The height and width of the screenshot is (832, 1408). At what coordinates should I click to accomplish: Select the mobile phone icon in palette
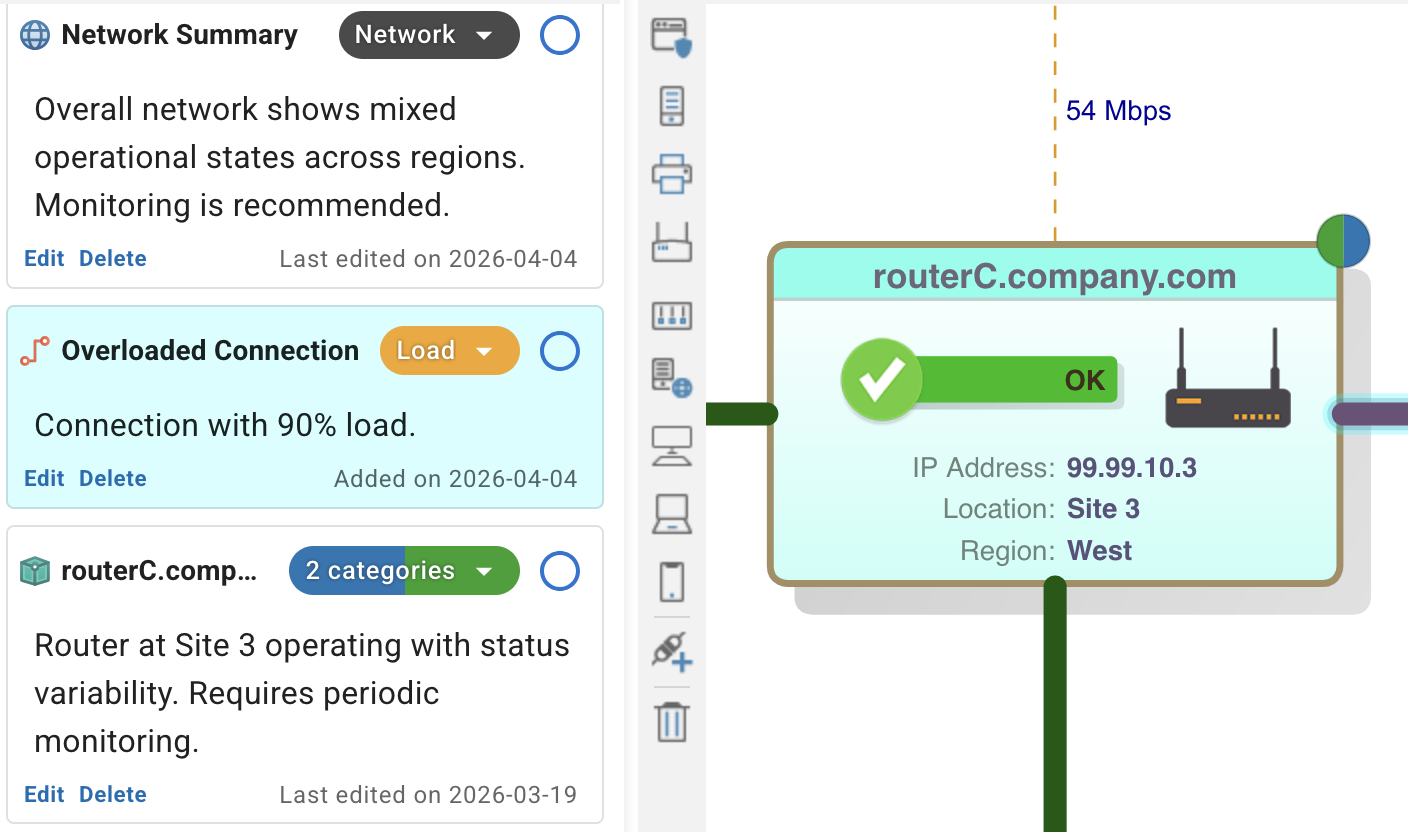[x=672, y=582]
